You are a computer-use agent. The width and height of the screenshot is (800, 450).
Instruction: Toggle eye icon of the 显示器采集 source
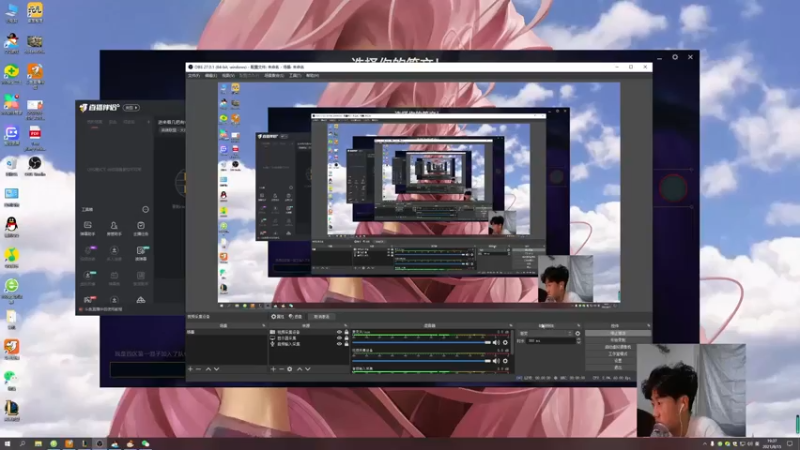click(339, 338)
